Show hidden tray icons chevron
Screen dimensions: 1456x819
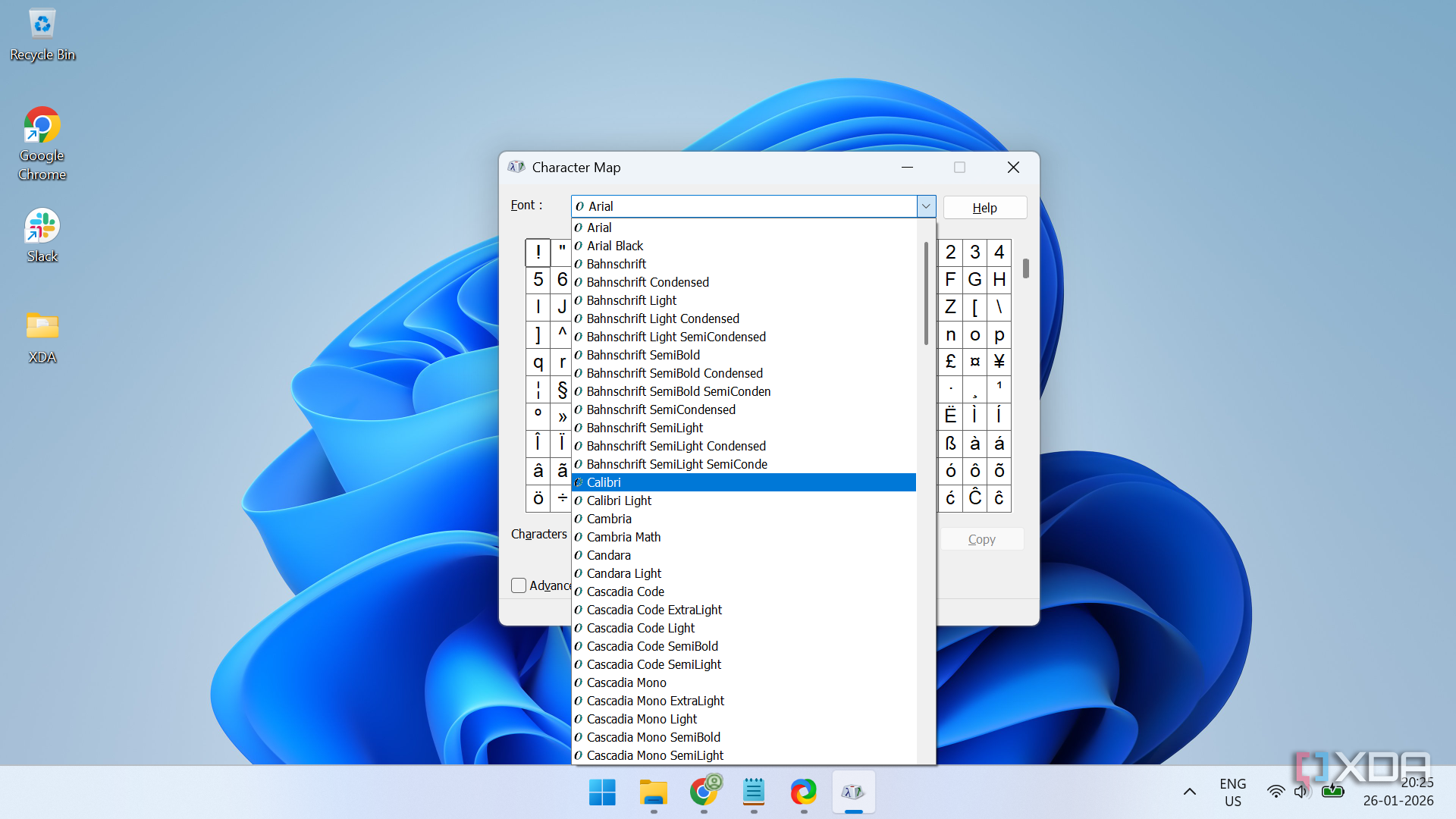pyautogui.click(x=1190, y=792)
